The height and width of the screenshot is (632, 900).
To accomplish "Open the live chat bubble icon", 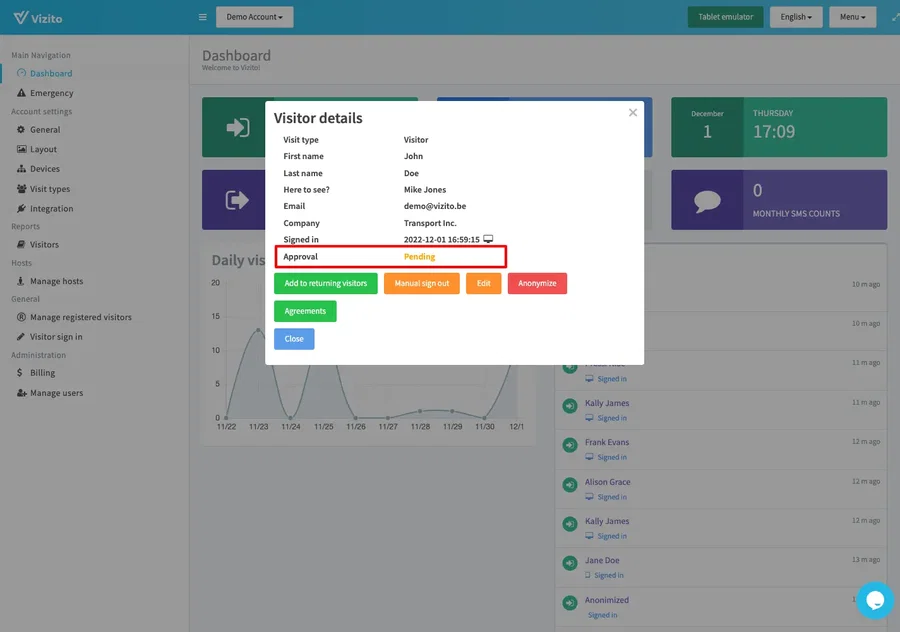I will pos(874,600).
